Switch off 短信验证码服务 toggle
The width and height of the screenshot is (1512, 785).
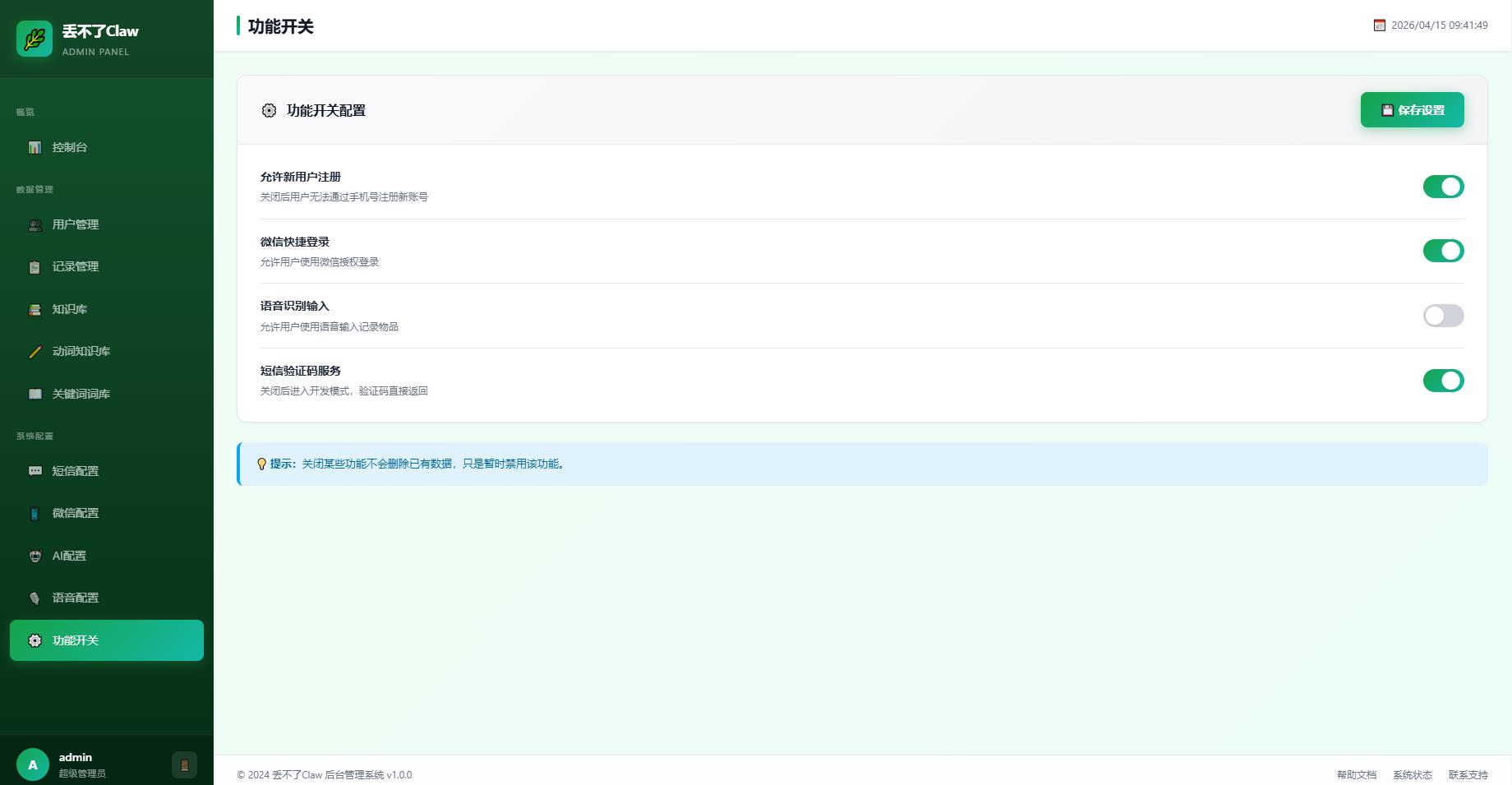(x=1443, y=381)
